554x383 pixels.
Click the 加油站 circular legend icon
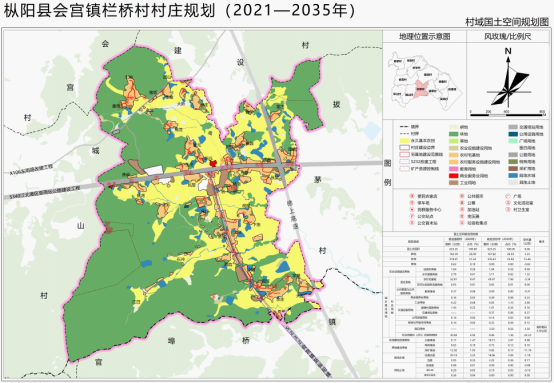461,210
